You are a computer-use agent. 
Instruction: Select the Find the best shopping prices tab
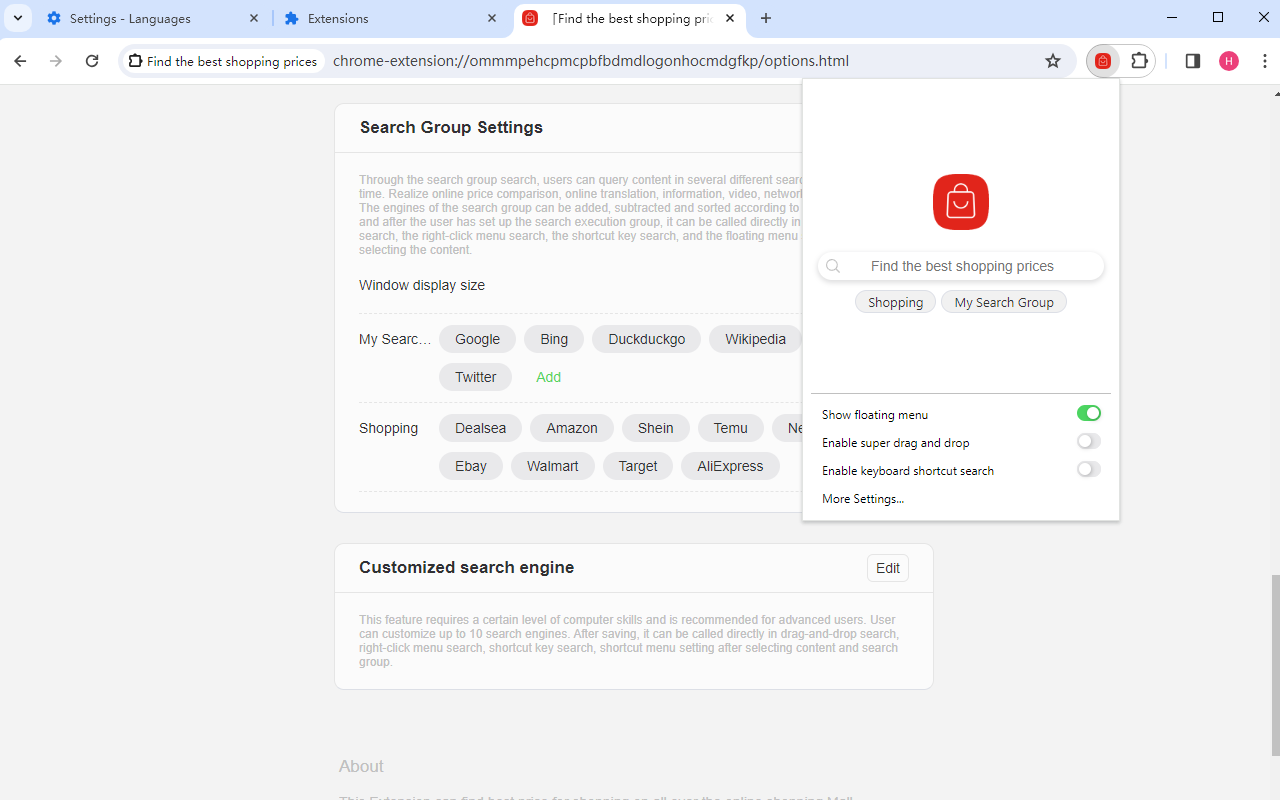(629, 18)
